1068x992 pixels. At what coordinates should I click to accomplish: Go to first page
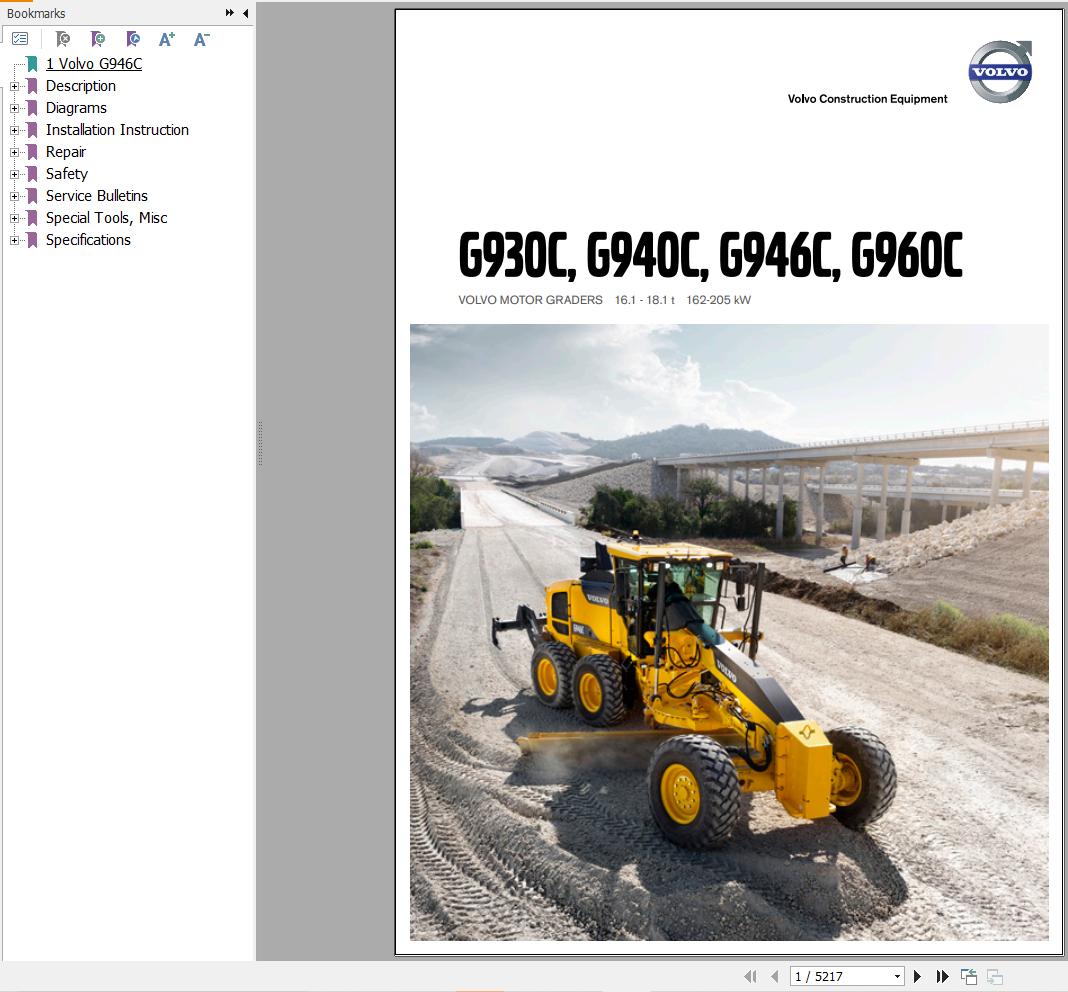(x=751, y=976)
